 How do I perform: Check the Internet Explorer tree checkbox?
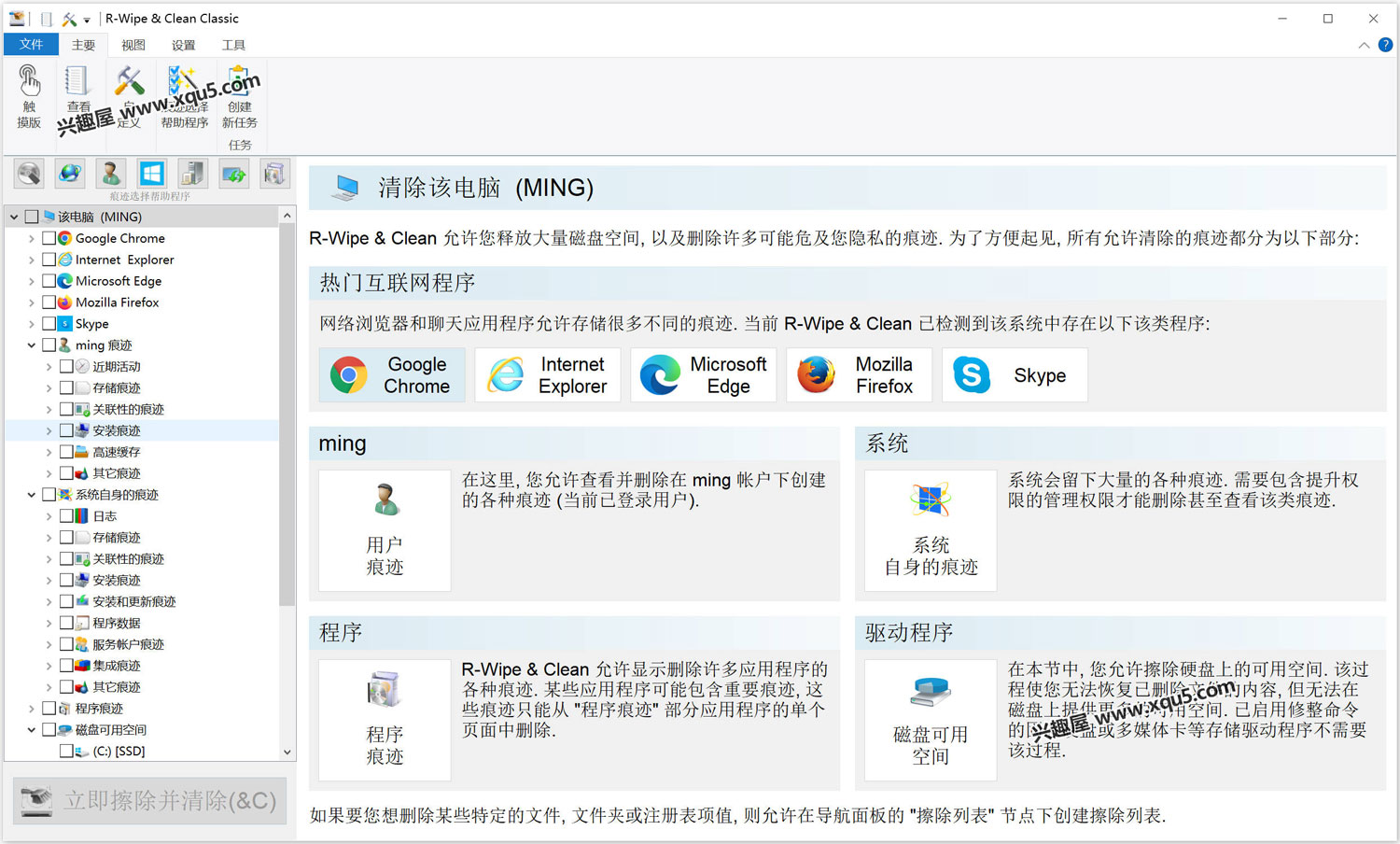click(x=49, y=260)
